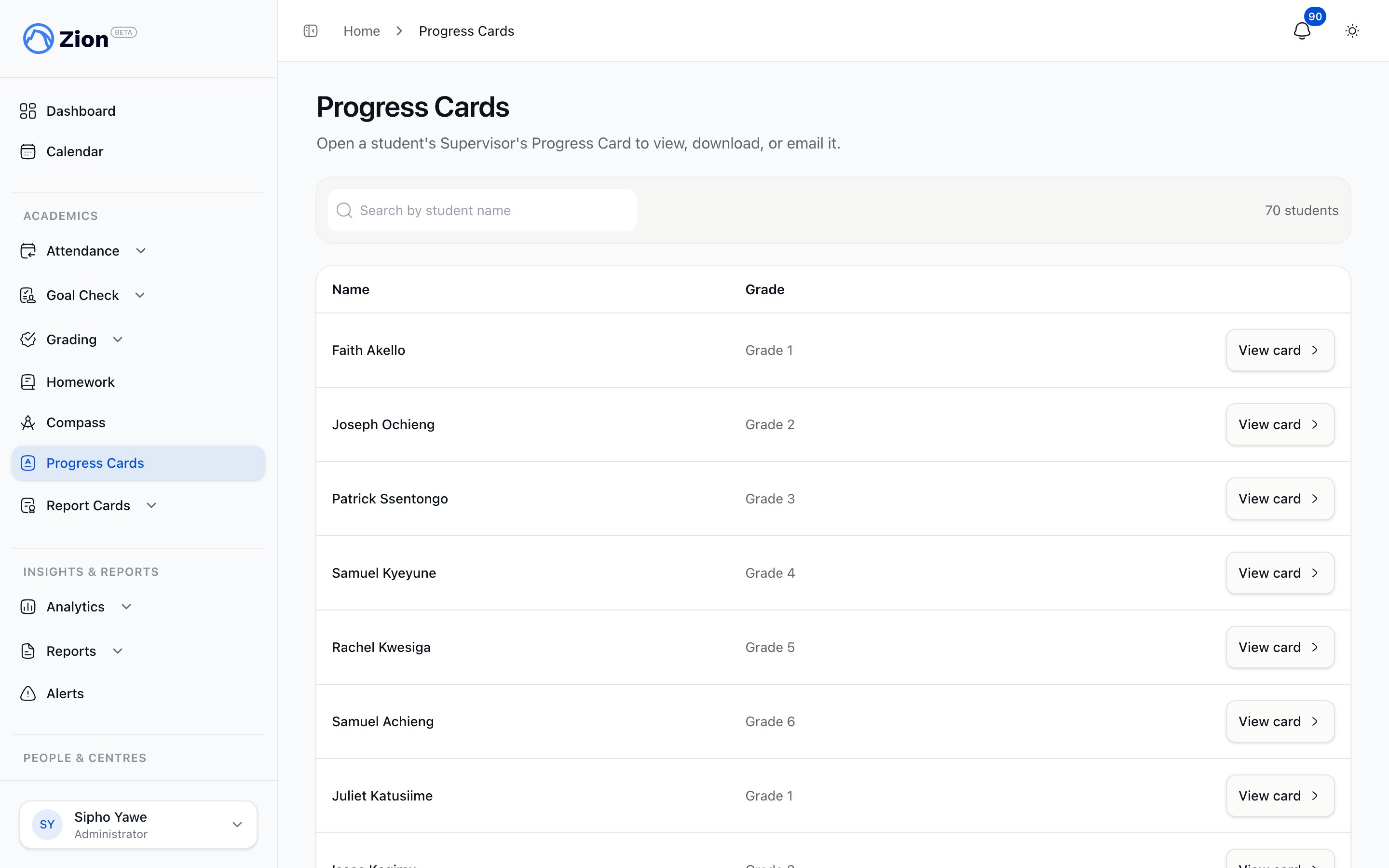Expand the Goal Check chevron
Screen dimensions: 1389x868
click(140, 295)
